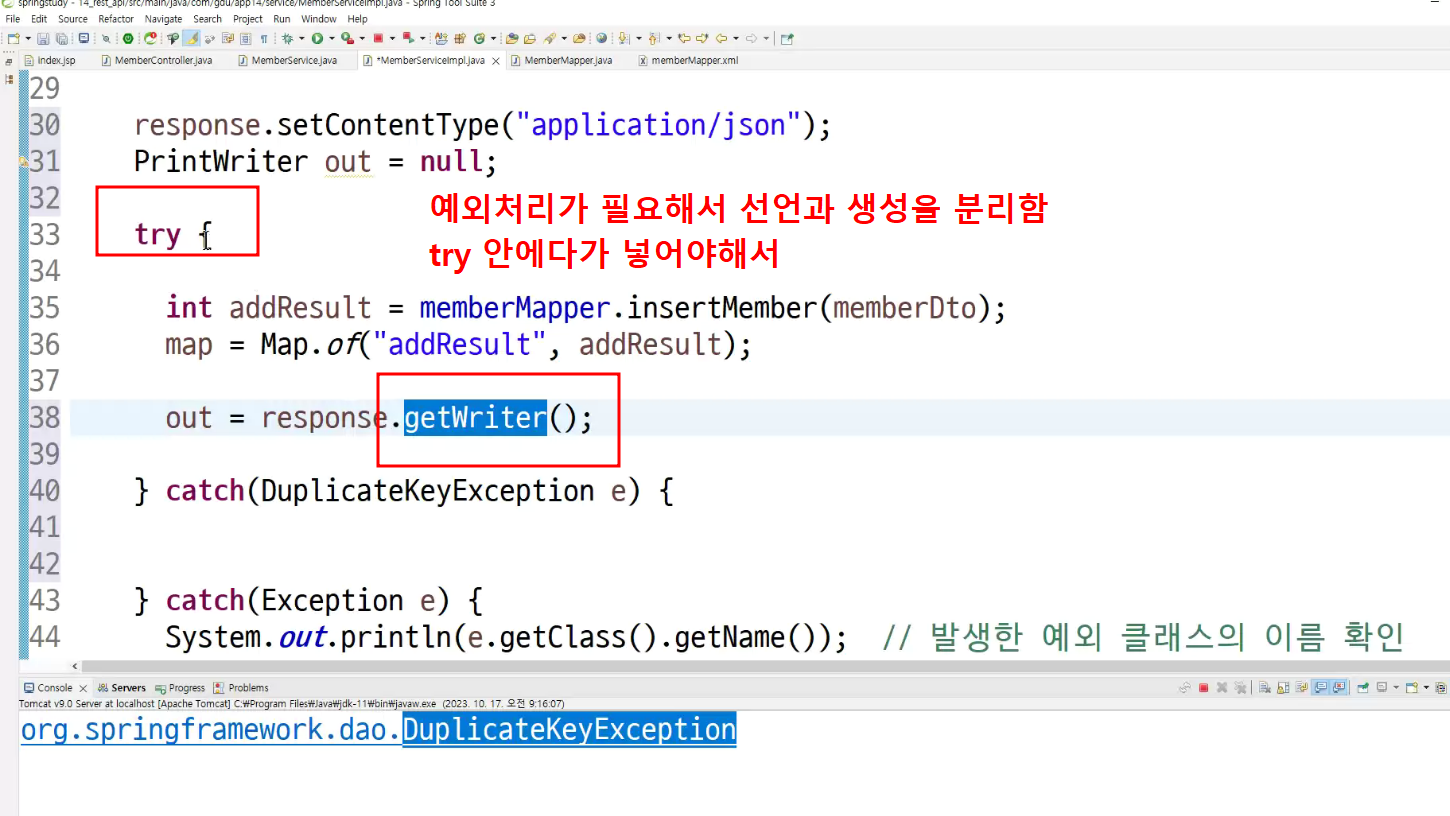Open the Forward history dropdown arrow
Image resolution: width=1450 pixels, height=816 pixels.
pos(766,39)
